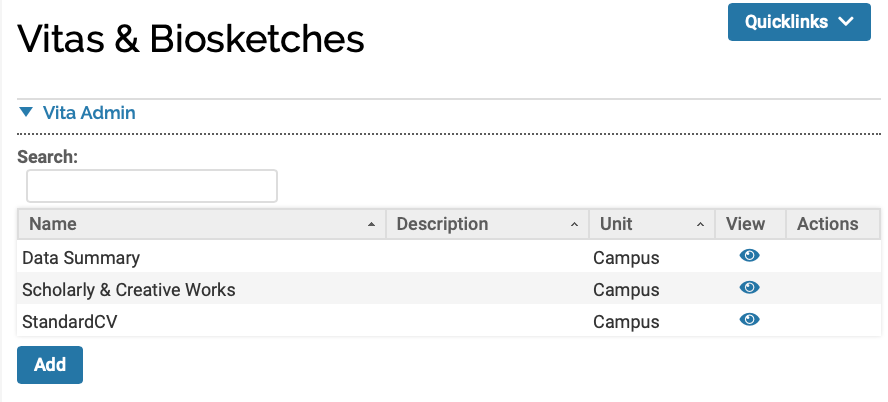Focus the Search input field
This screenshot has height=402, width=888.
(151, 186)
